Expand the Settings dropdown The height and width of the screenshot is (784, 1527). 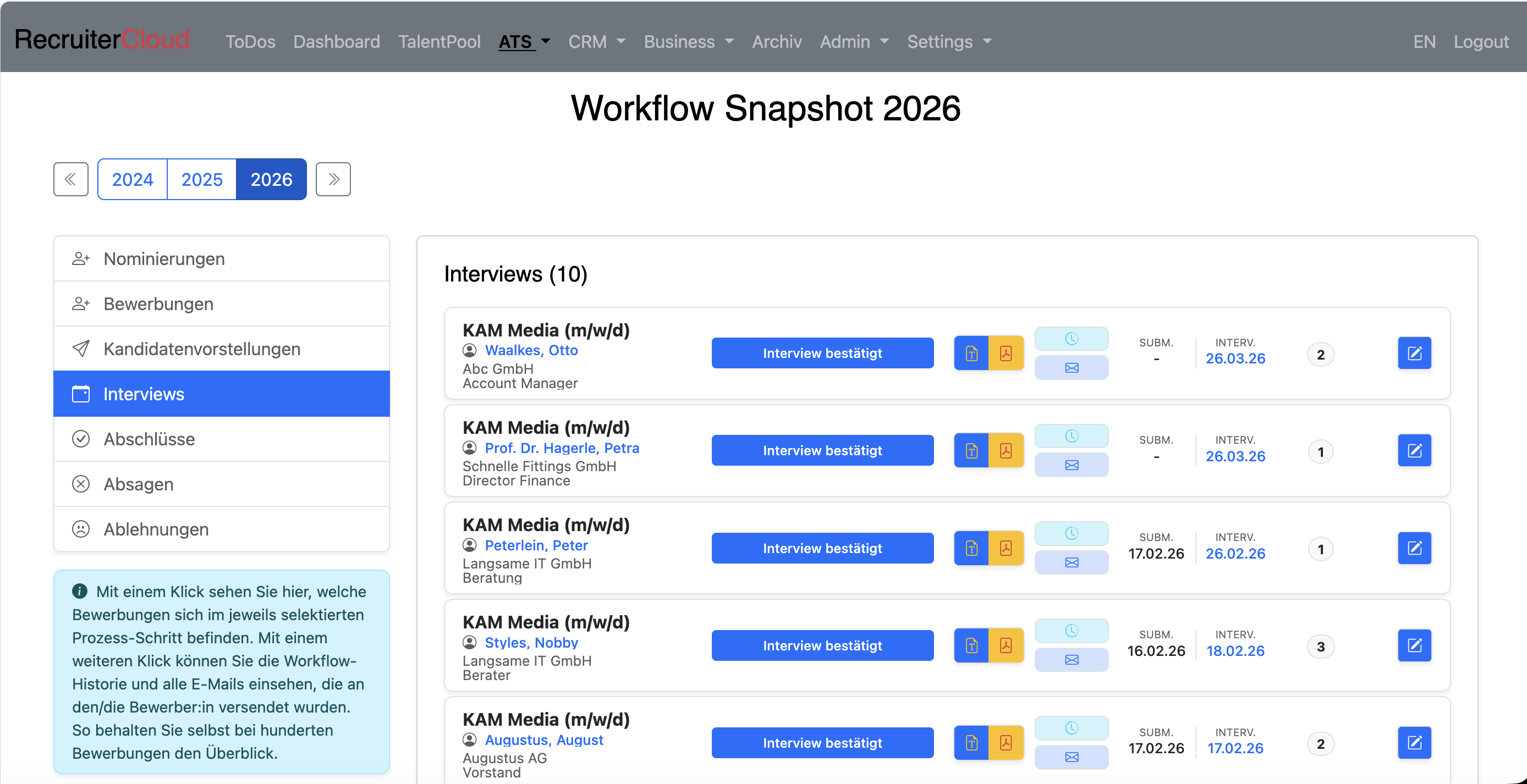pyautogui.click(x=948, y=41)
